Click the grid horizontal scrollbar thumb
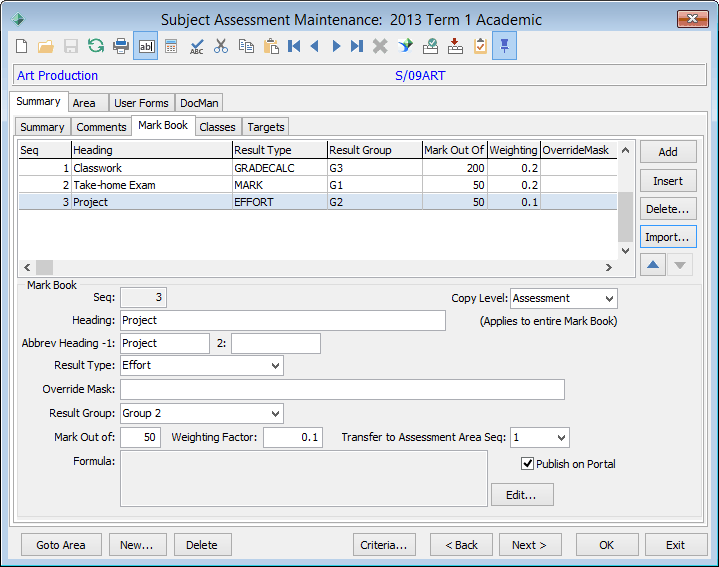719x567 pixels. point(44,267)
